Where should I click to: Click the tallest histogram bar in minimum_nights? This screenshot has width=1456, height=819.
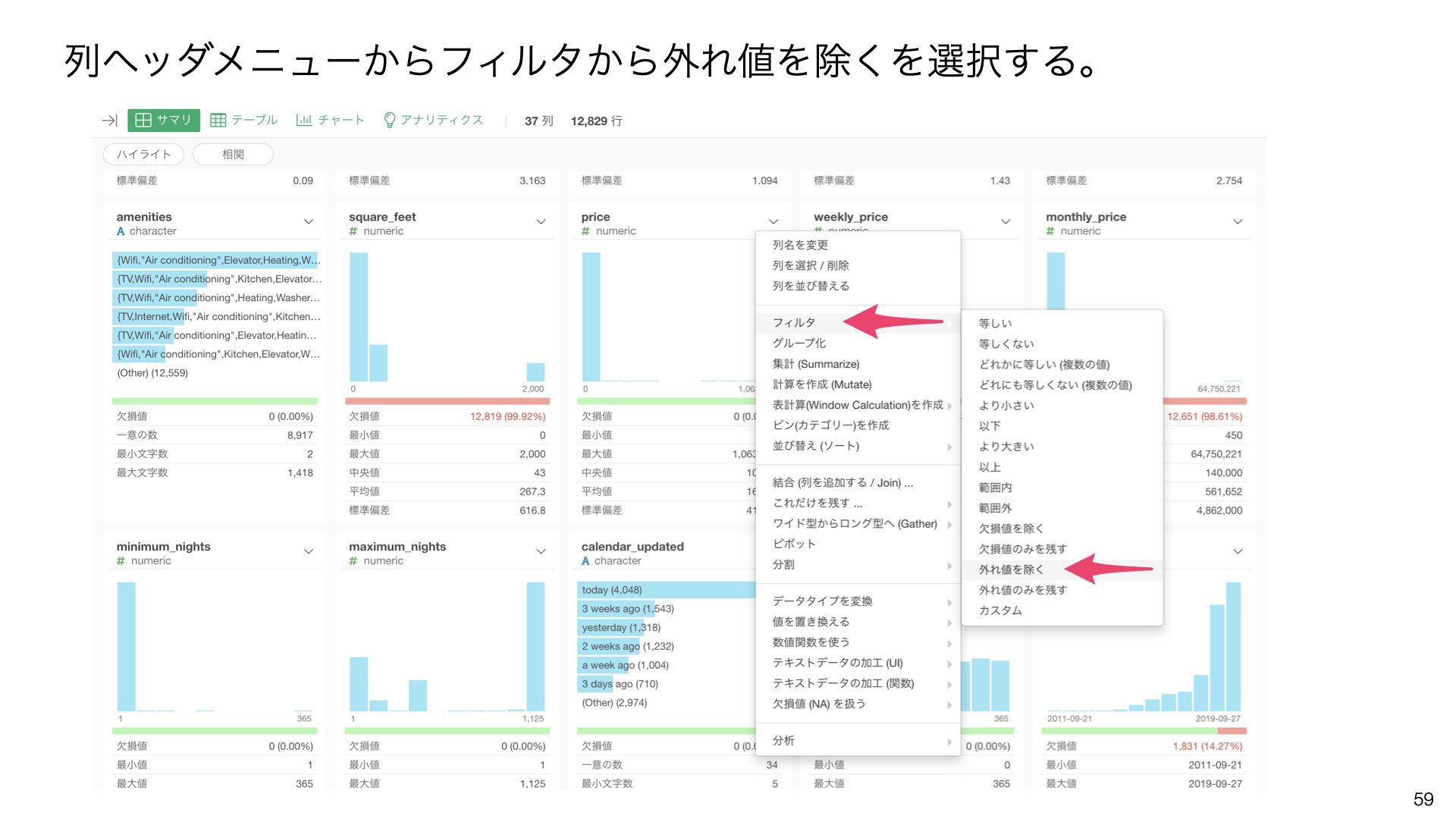[127, 647]
